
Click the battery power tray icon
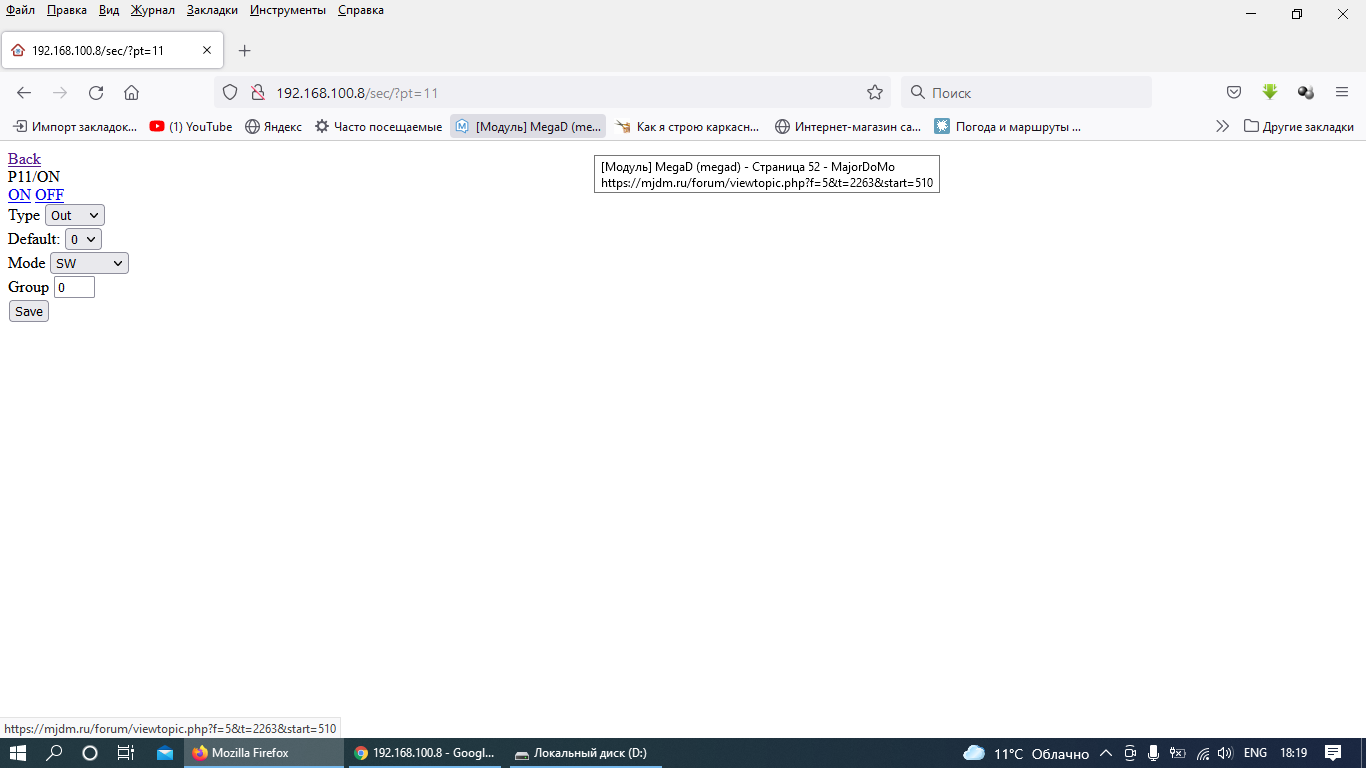(x=1178, y=753)
